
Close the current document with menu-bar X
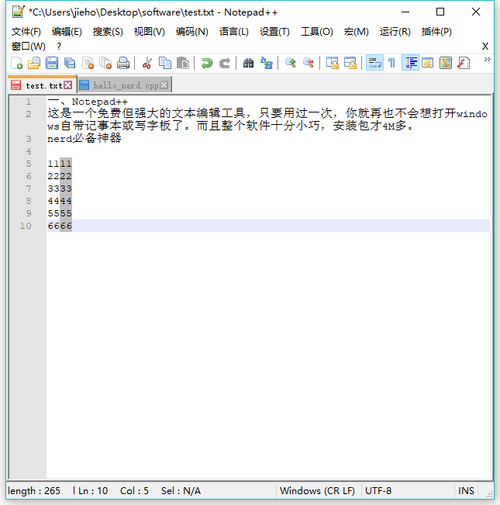485,46
